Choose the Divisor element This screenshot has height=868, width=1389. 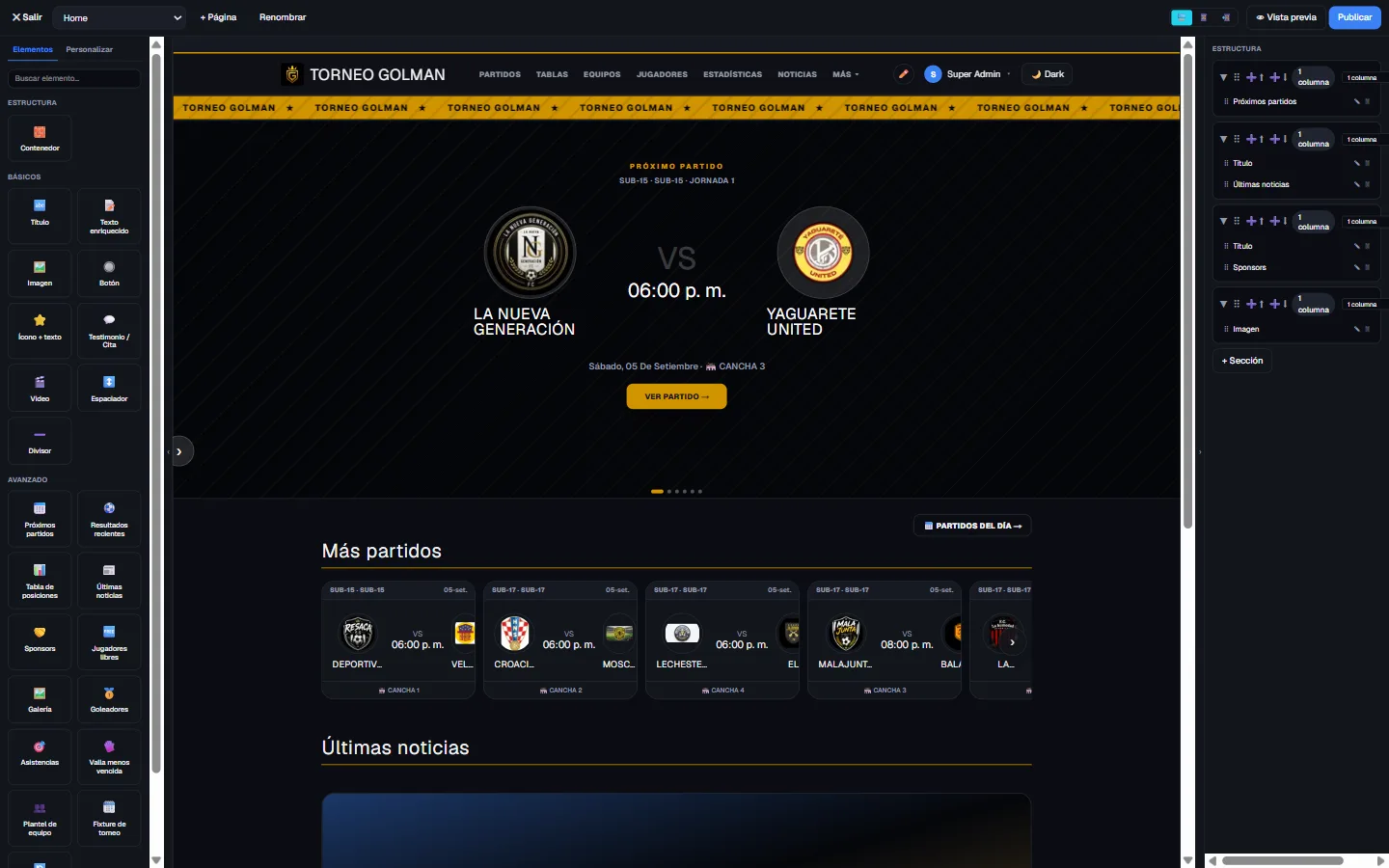[40, 442]
